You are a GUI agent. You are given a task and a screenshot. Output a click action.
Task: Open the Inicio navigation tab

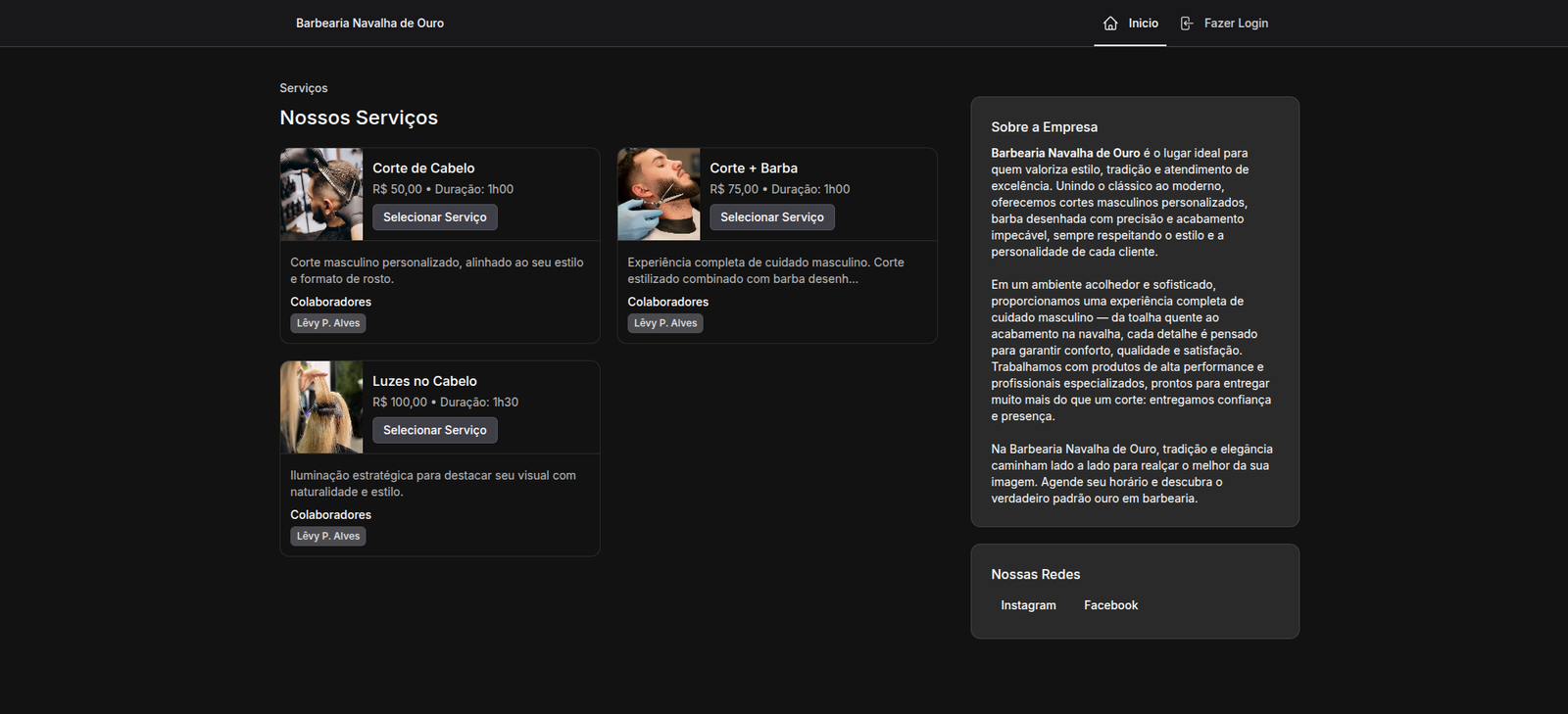[1143, 24]
